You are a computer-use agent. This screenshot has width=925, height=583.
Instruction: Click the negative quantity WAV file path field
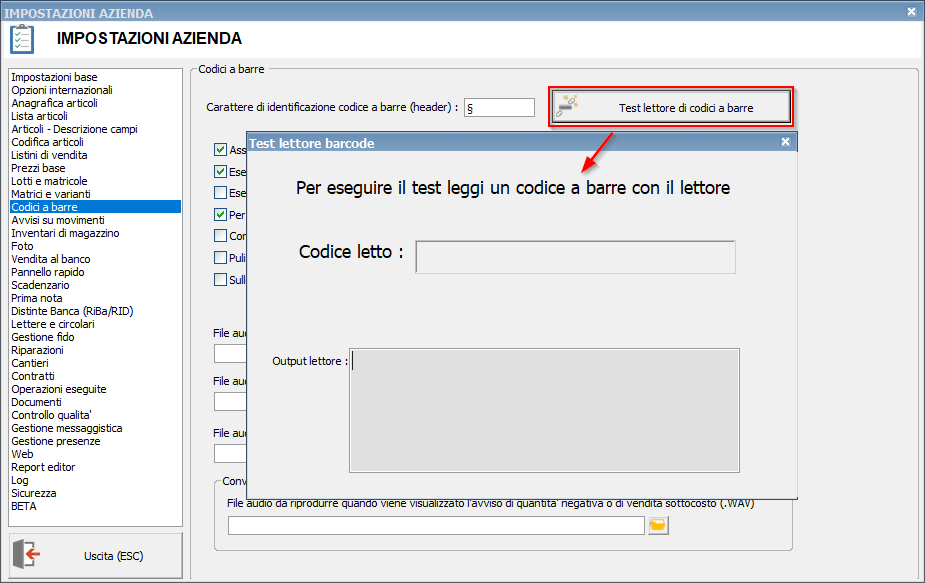tap(436, 526)
